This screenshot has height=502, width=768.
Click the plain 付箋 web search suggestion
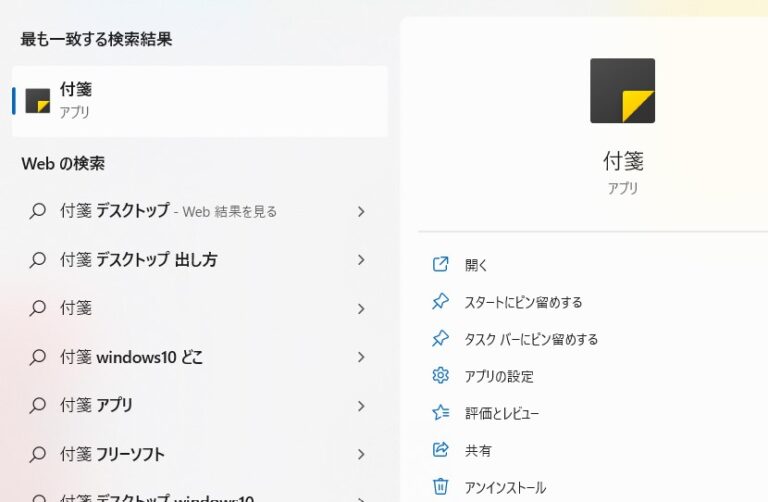[x=76, y=308]
